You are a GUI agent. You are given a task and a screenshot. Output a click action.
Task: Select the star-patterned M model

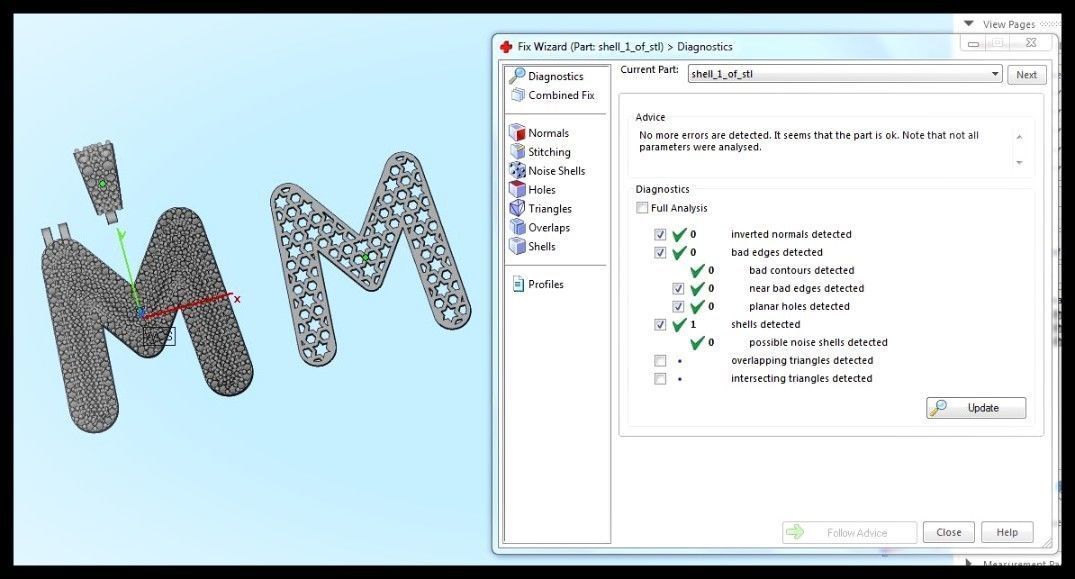(370, 258)
